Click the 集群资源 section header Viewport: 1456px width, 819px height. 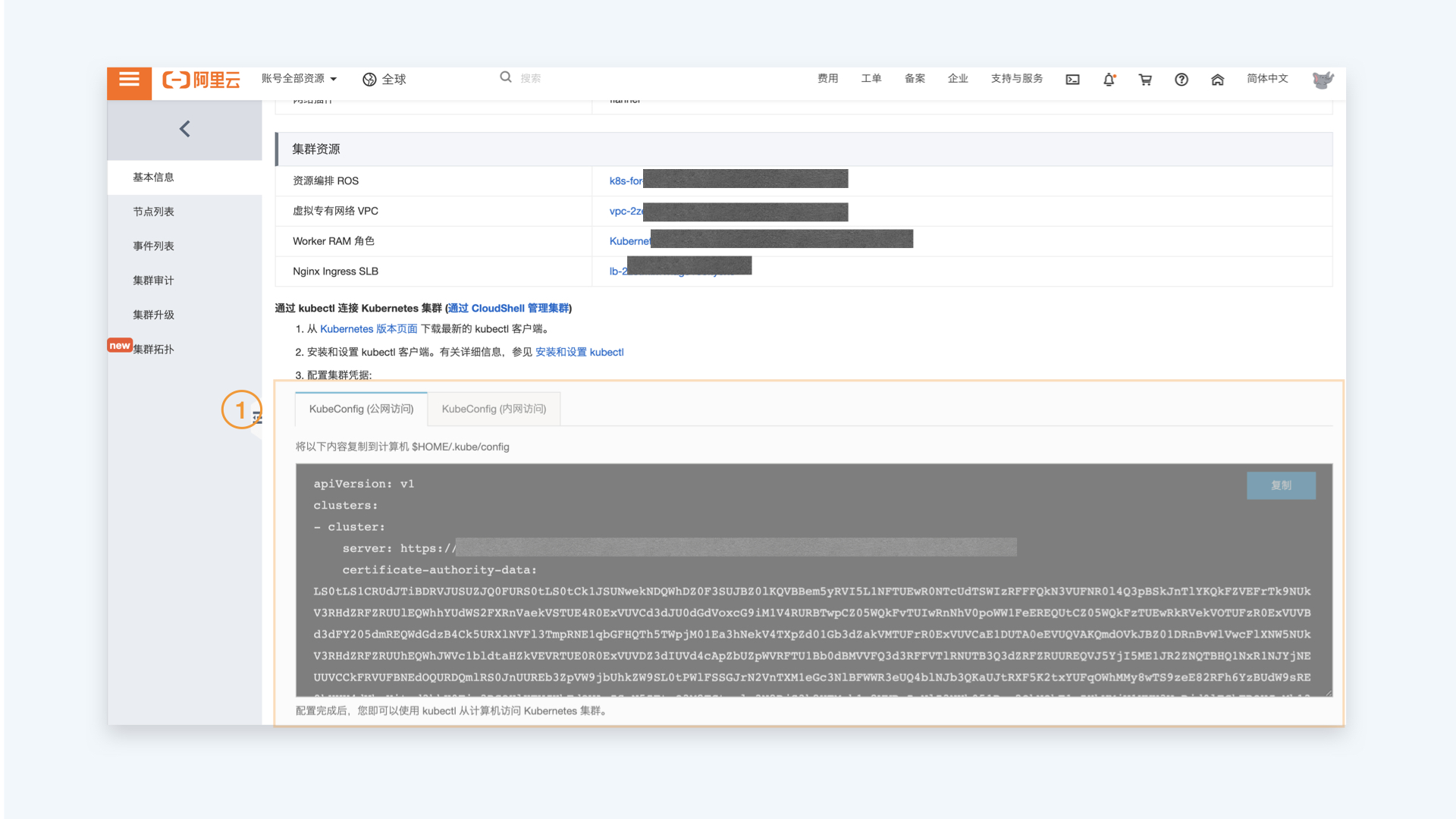(x=804, y=149)
